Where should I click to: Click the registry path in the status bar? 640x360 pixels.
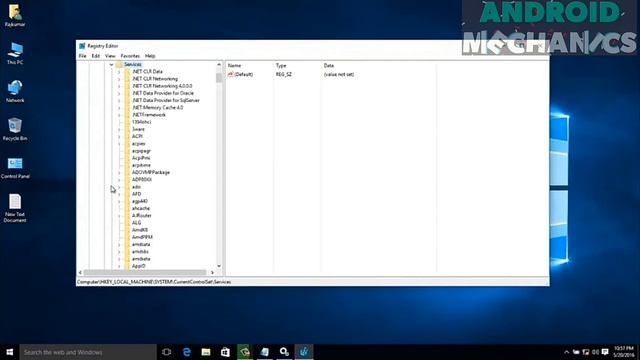(154, 282)
